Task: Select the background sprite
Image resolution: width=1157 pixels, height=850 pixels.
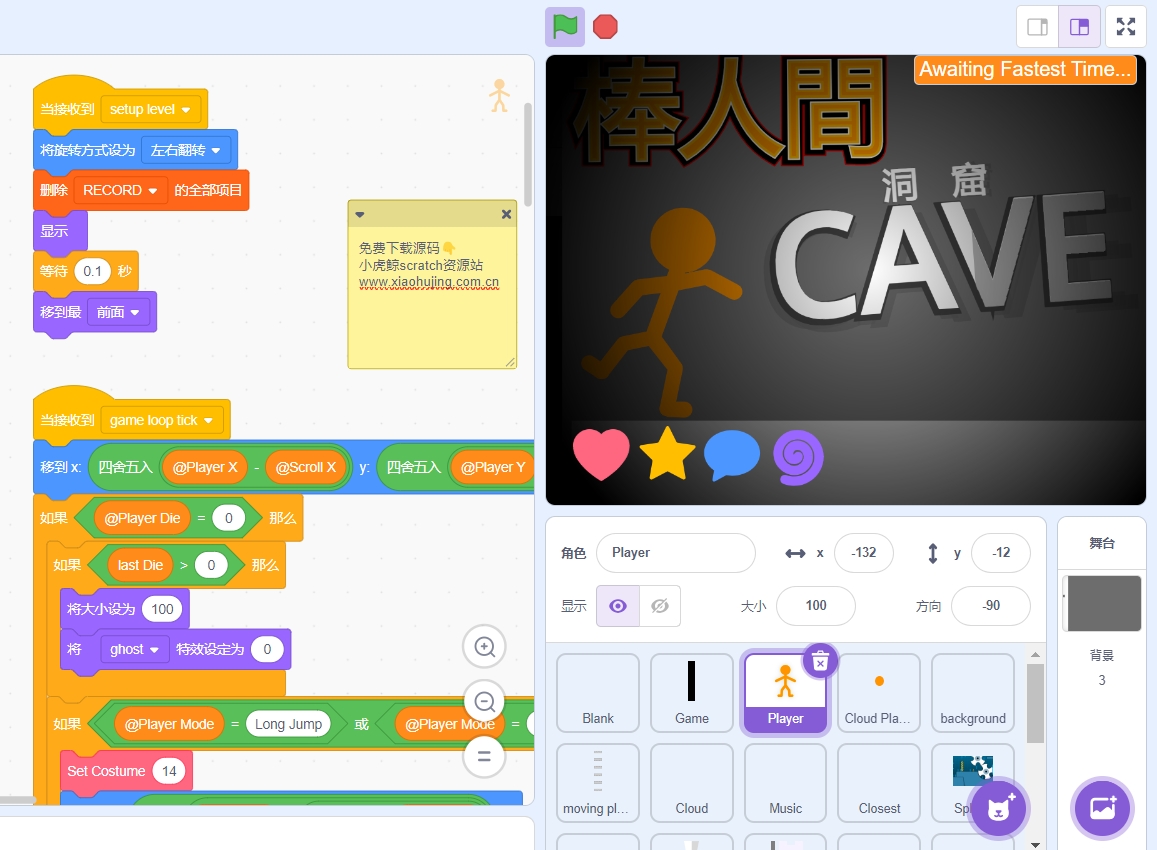Action: click(973, 693)
